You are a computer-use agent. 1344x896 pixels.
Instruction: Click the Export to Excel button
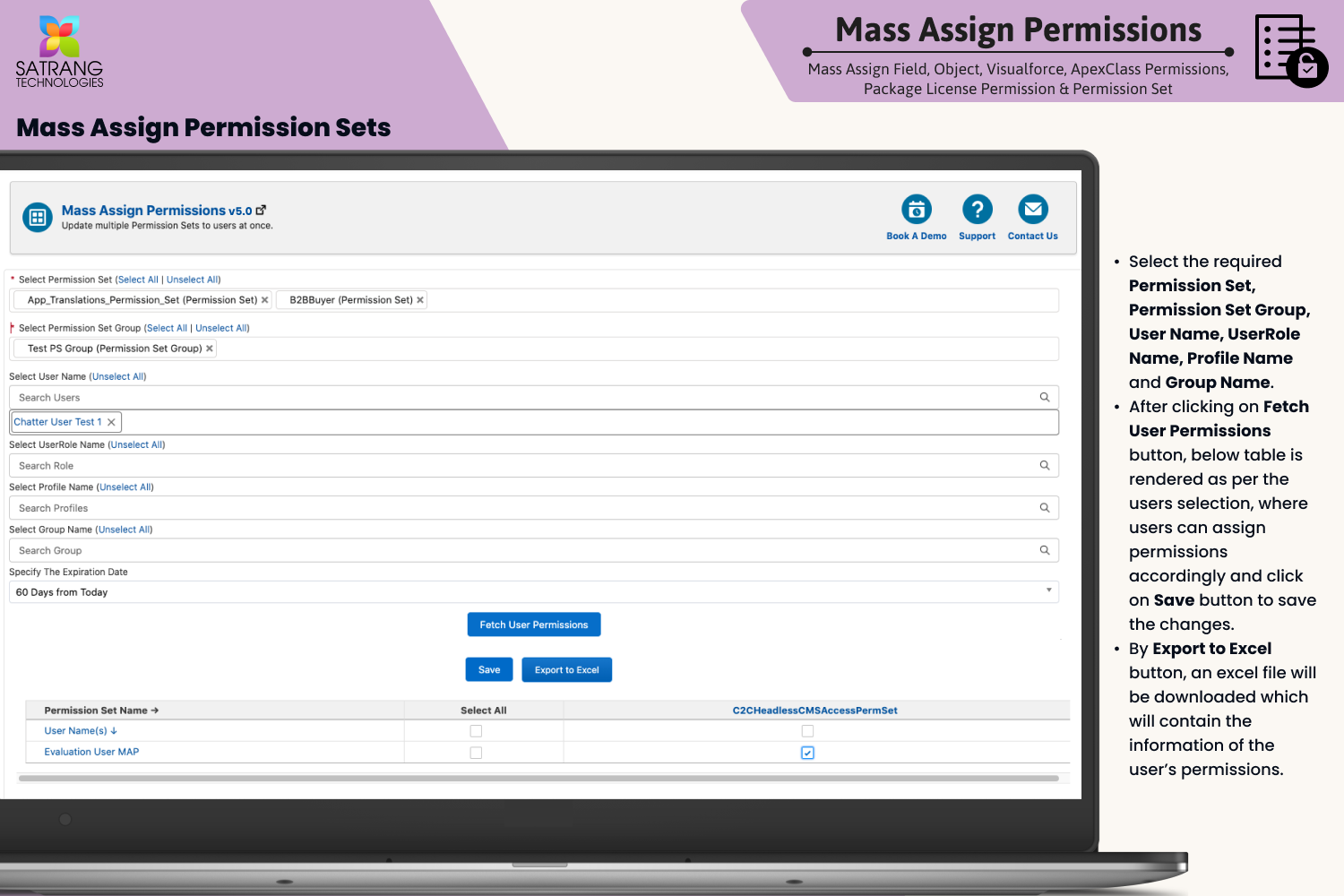[566, 670]
